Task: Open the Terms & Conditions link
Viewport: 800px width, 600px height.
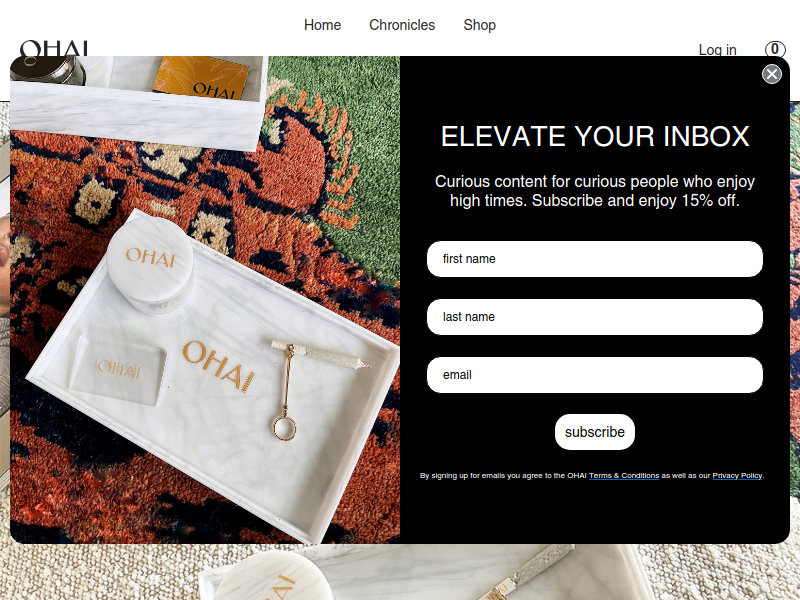Action: tap(624, 476)
